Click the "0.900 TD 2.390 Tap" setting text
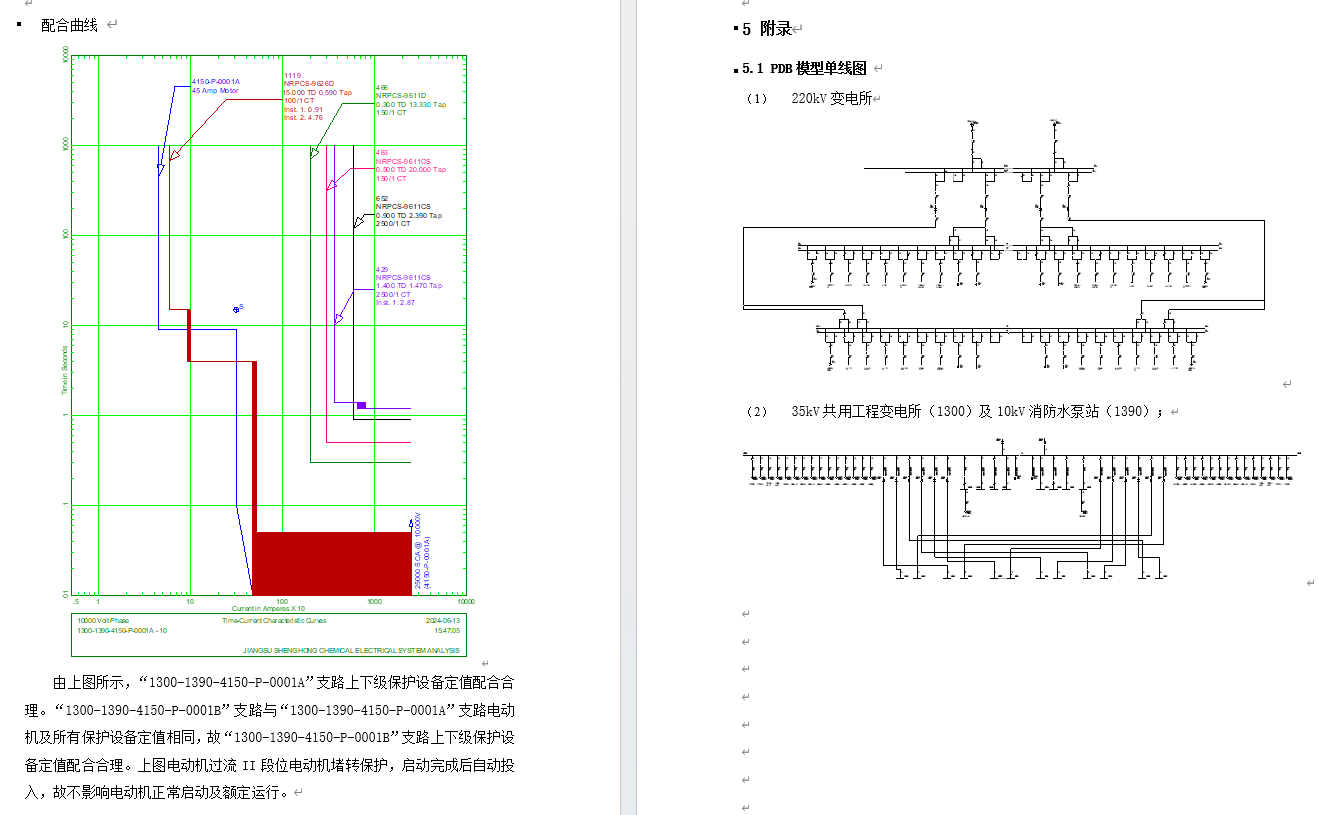The width and height of the screenshot is (1318, 815). (x=409, y=216)
